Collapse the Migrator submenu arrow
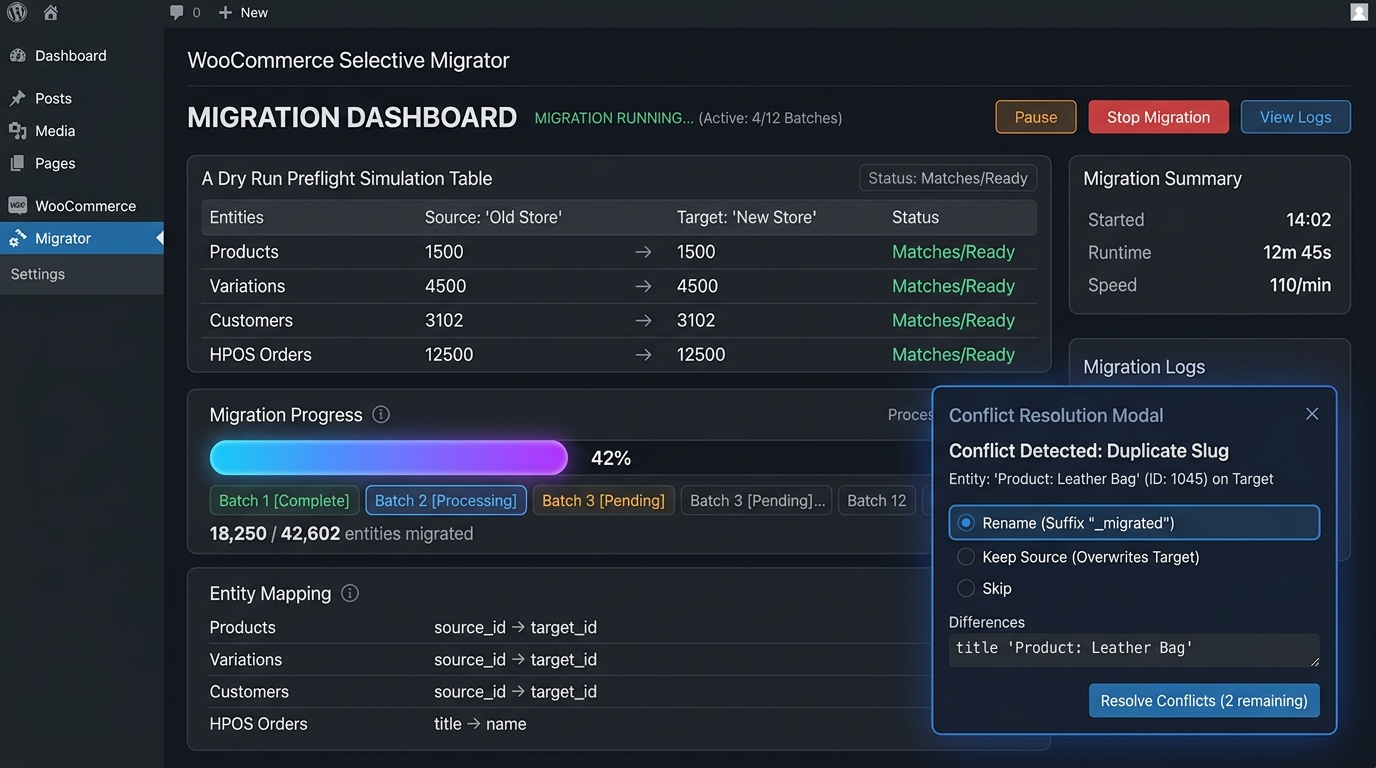The width and height of the screenshot is (1376, 768). pyautogui.click(x=159, y=238)
